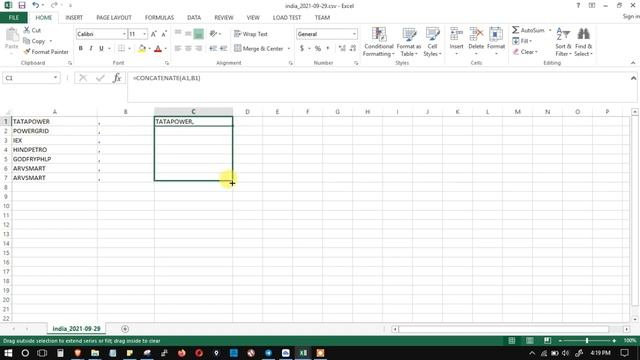Toggle bold formatting
The image size is (640, 360).
point(81,49)
